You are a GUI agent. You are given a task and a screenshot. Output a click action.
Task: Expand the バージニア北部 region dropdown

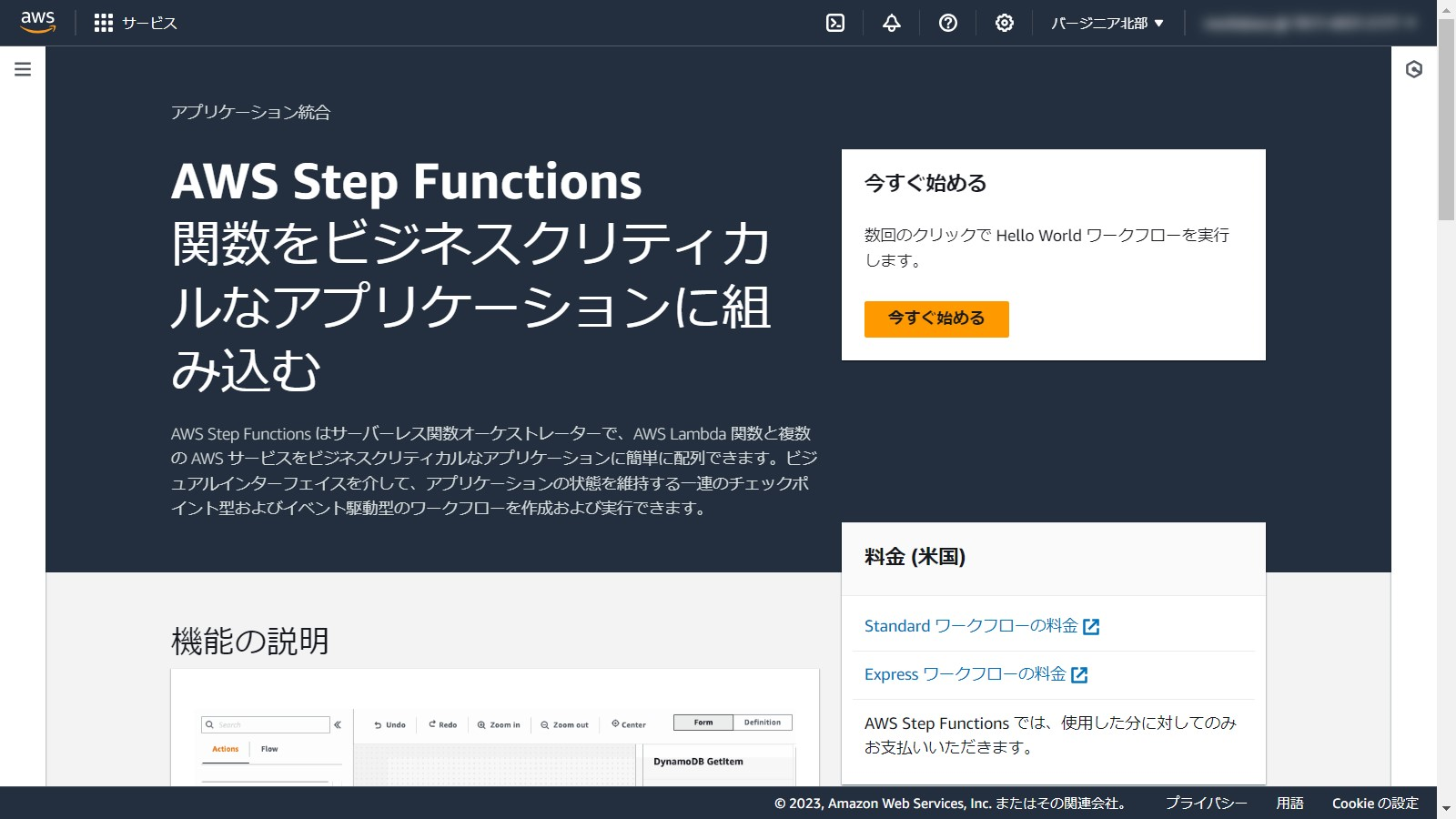[1107, 23]
